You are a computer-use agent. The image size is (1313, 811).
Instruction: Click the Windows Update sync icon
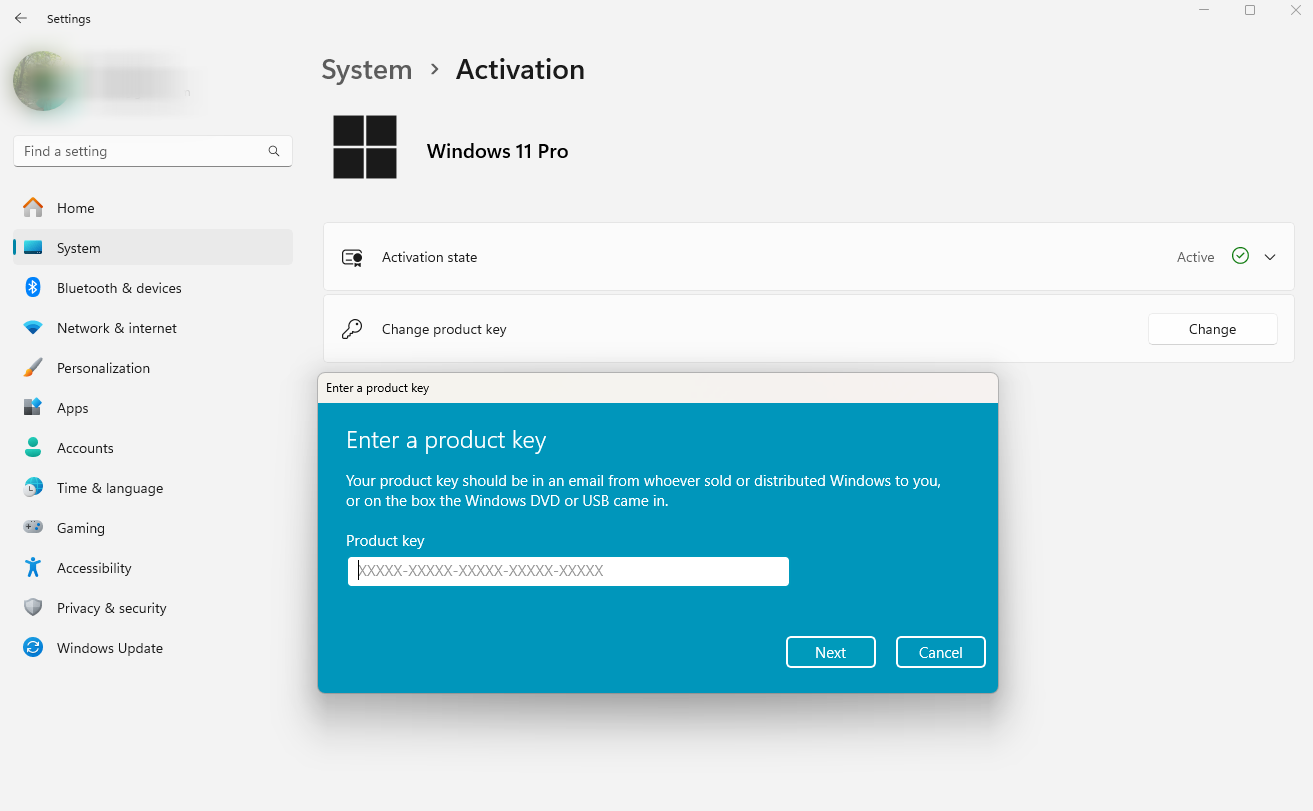click(x=33, y=648)
